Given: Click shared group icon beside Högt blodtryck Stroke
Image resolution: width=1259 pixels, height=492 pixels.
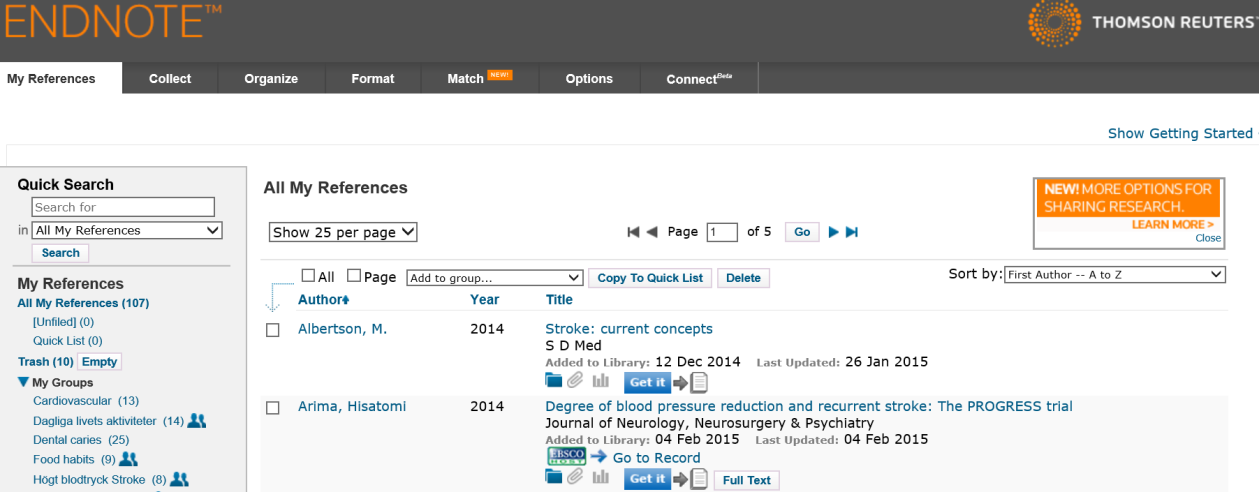Looking at the screenshot, I should pyautogui.click(x=179, y=479).
